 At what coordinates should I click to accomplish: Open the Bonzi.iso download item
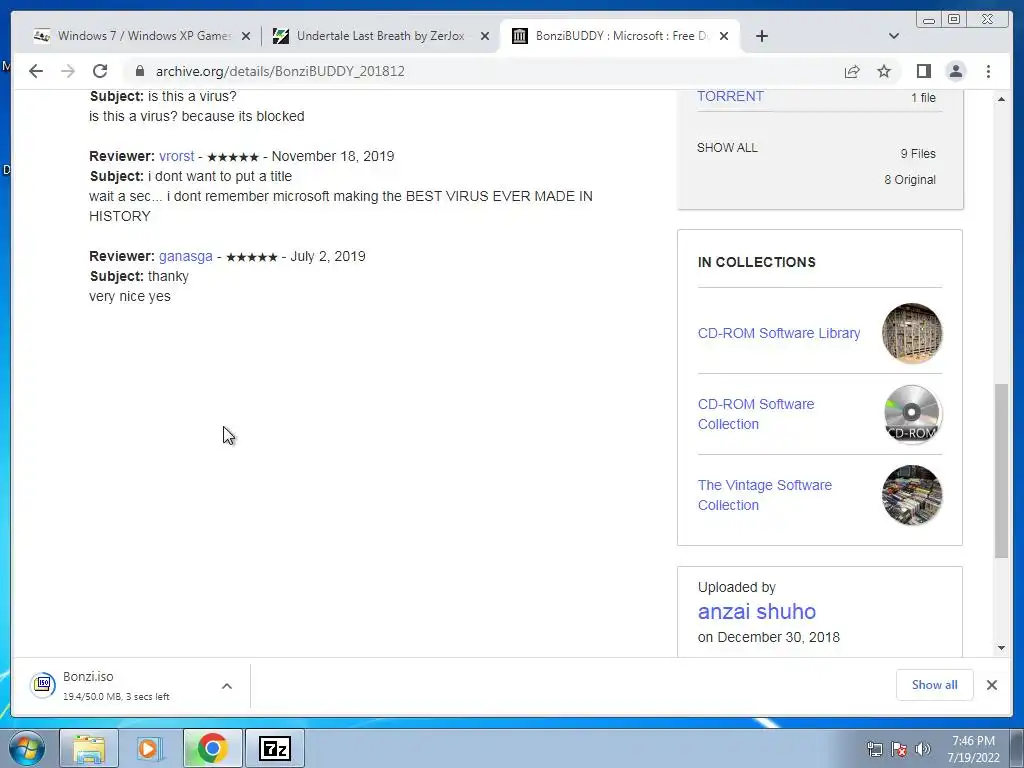click(118, 686)
